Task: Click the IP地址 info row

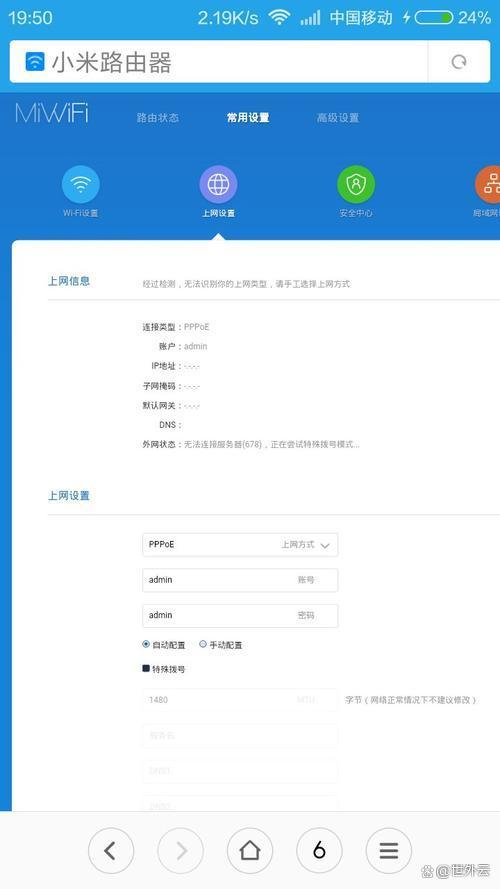Action: coord(175,366)
